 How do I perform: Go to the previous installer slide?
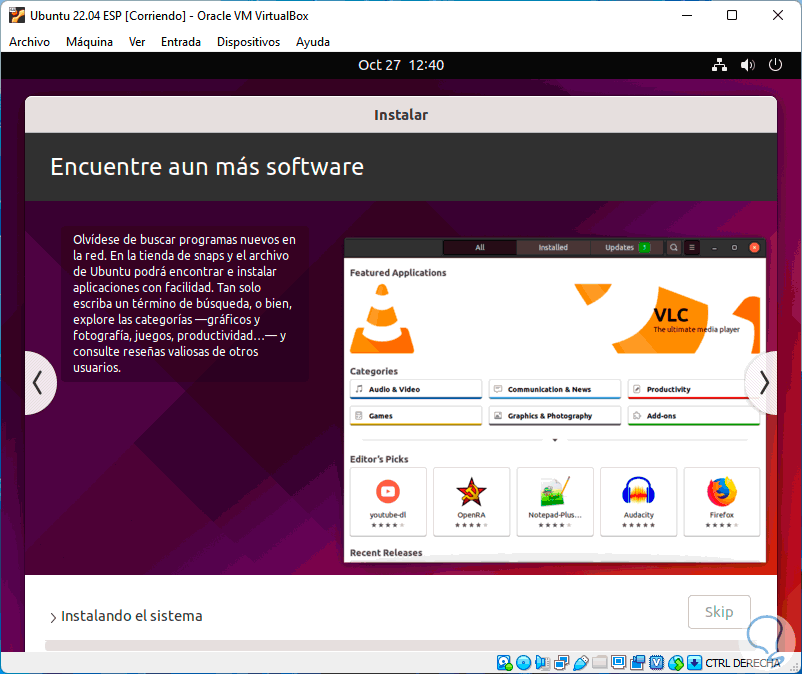click(x=38, y=383)
